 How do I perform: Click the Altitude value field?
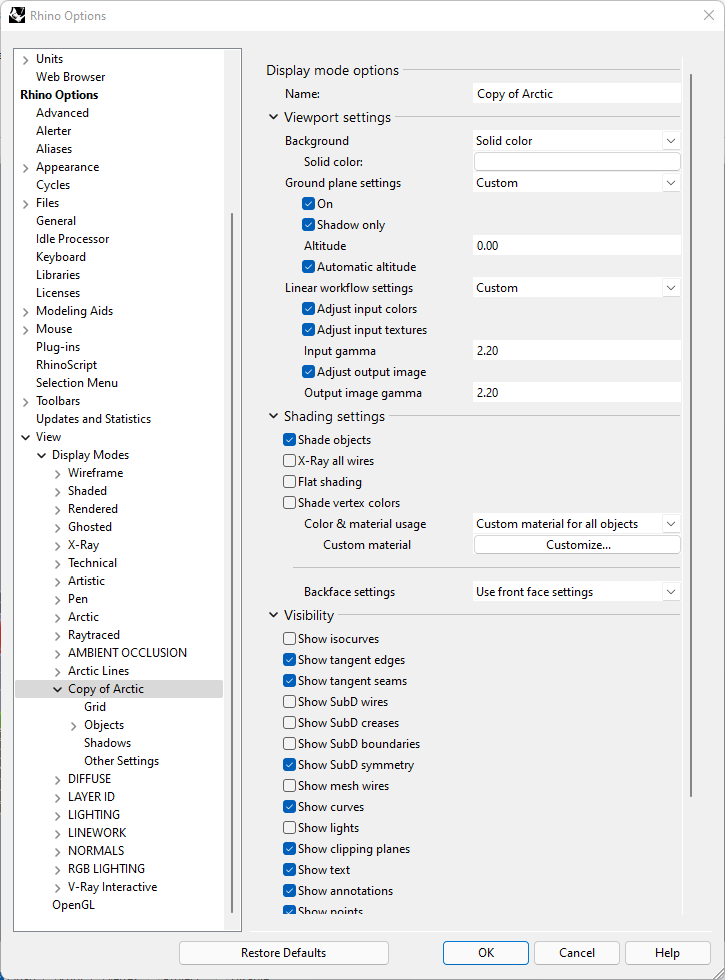[576, 246]
